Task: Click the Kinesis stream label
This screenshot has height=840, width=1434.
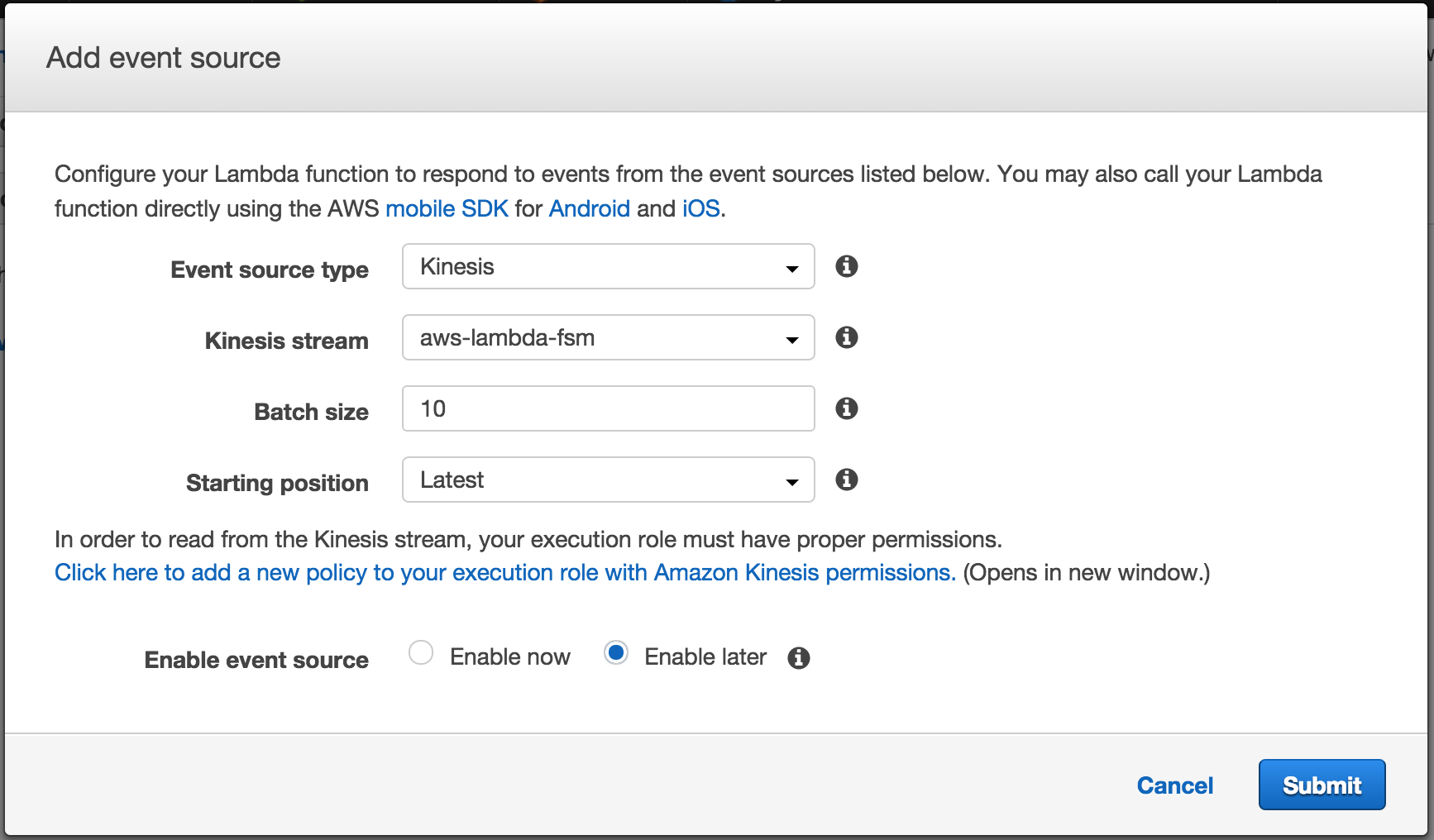Action: click(x=287, y=341)
